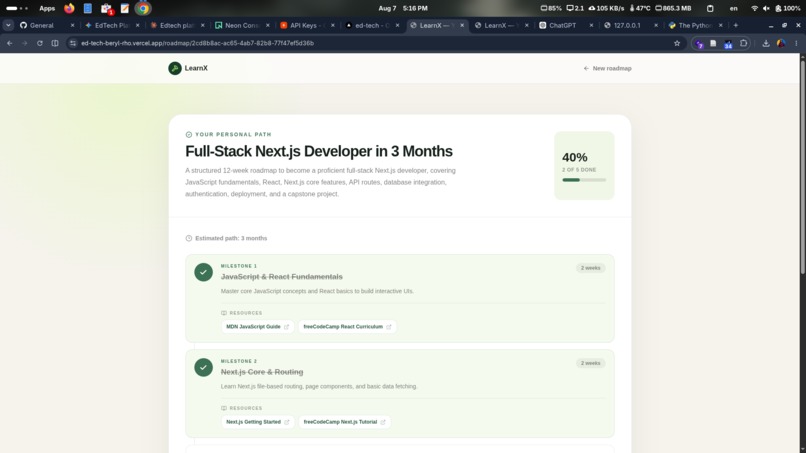Click the 47°C temperature indicator
The height and width of the screenshot is (453, 806).
point(640,8)
